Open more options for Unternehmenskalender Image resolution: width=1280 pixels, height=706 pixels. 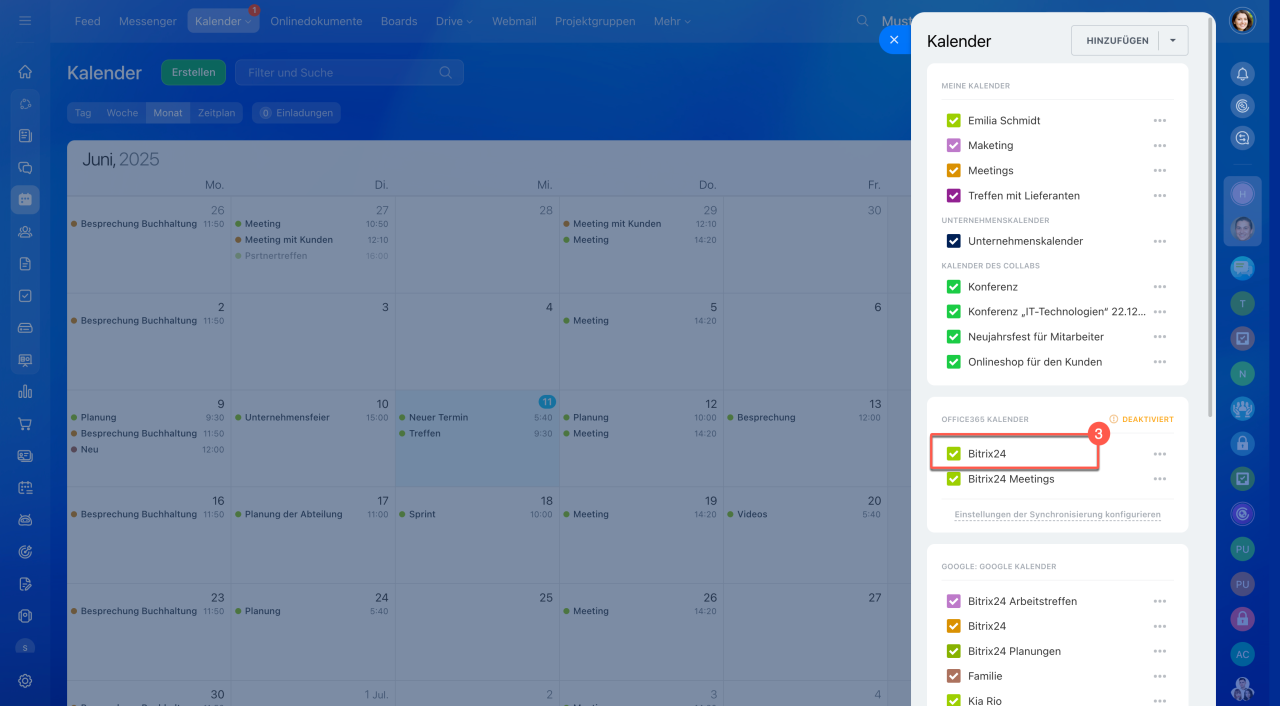(1159, 241)
